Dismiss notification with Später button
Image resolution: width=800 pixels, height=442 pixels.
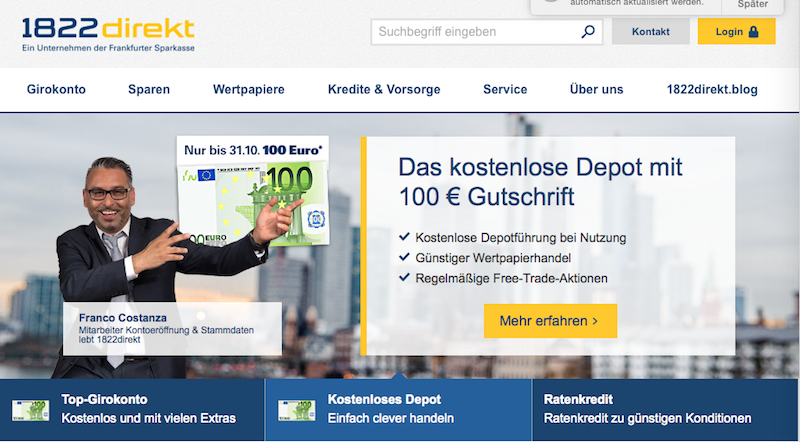point(753,5)
